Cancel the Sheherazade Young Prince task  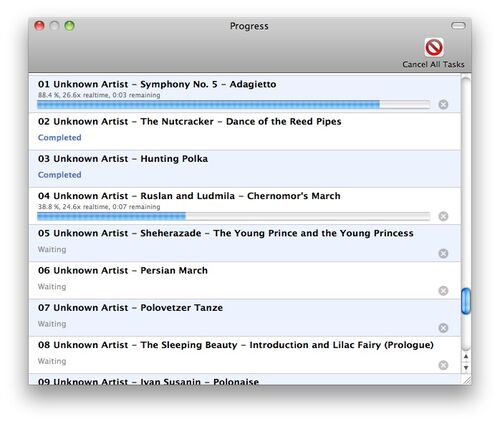(x=443, y=254)
